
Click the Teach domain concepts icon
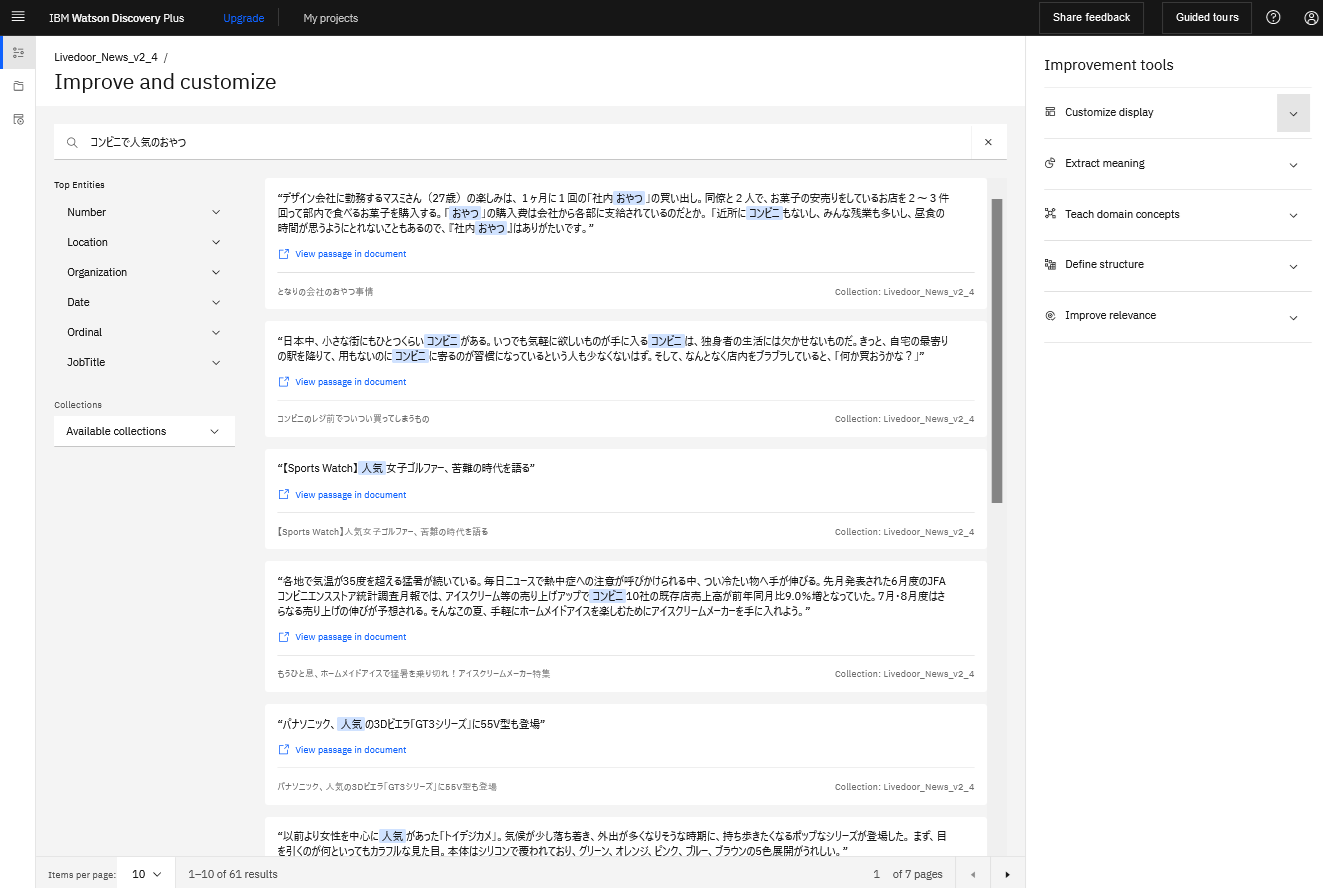point(1050,214)
